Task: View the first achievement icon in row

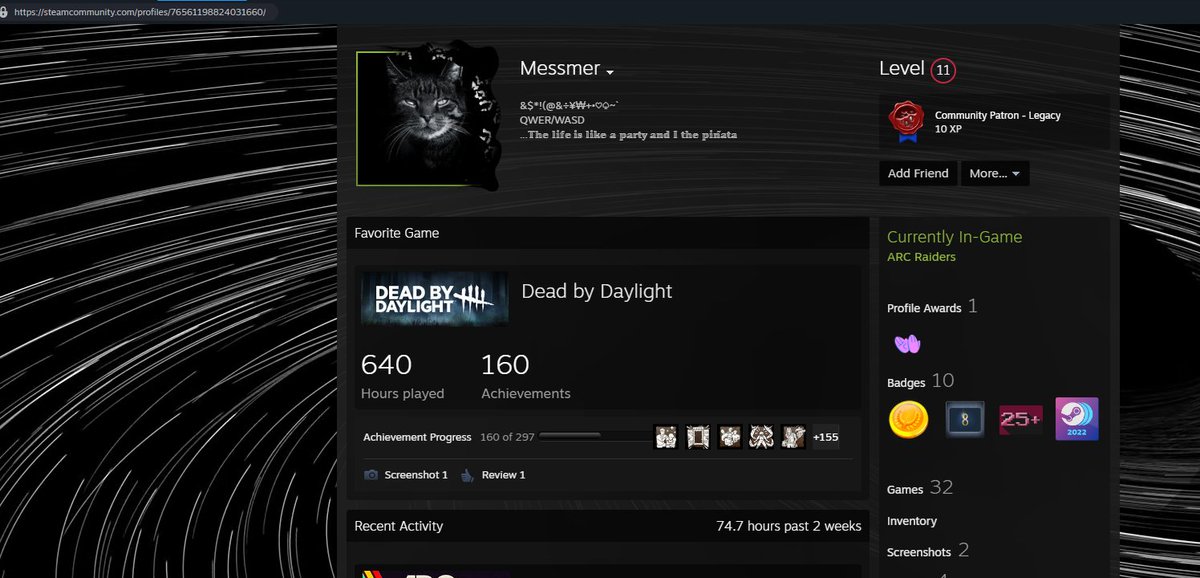Action: (x=666, y=437)
